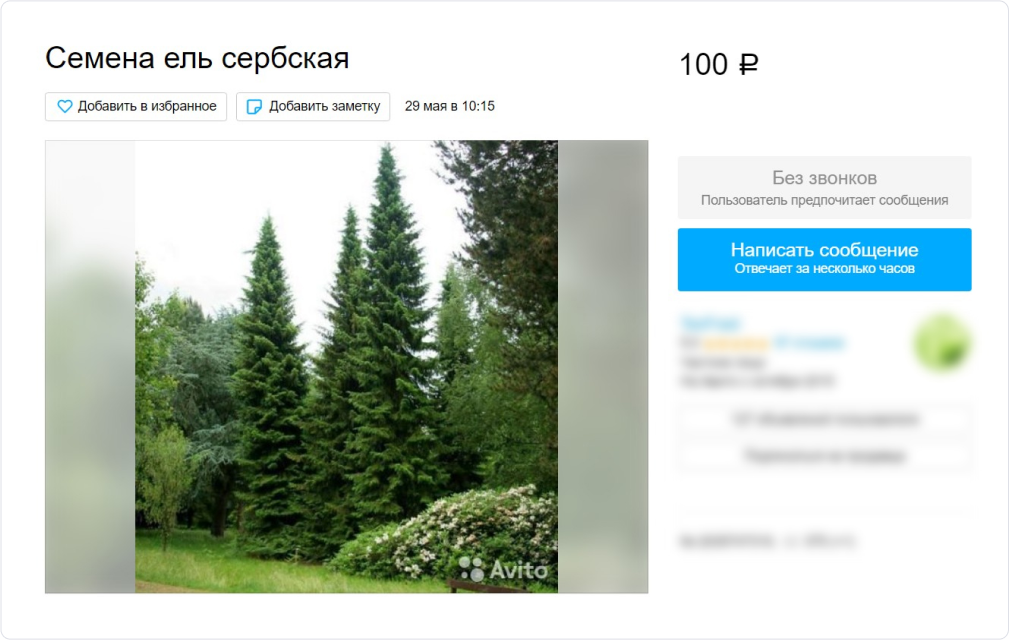The image size is (1009, 640).
Task: Click the second blurred button under seller info
Action: click(x=824, y=456)
